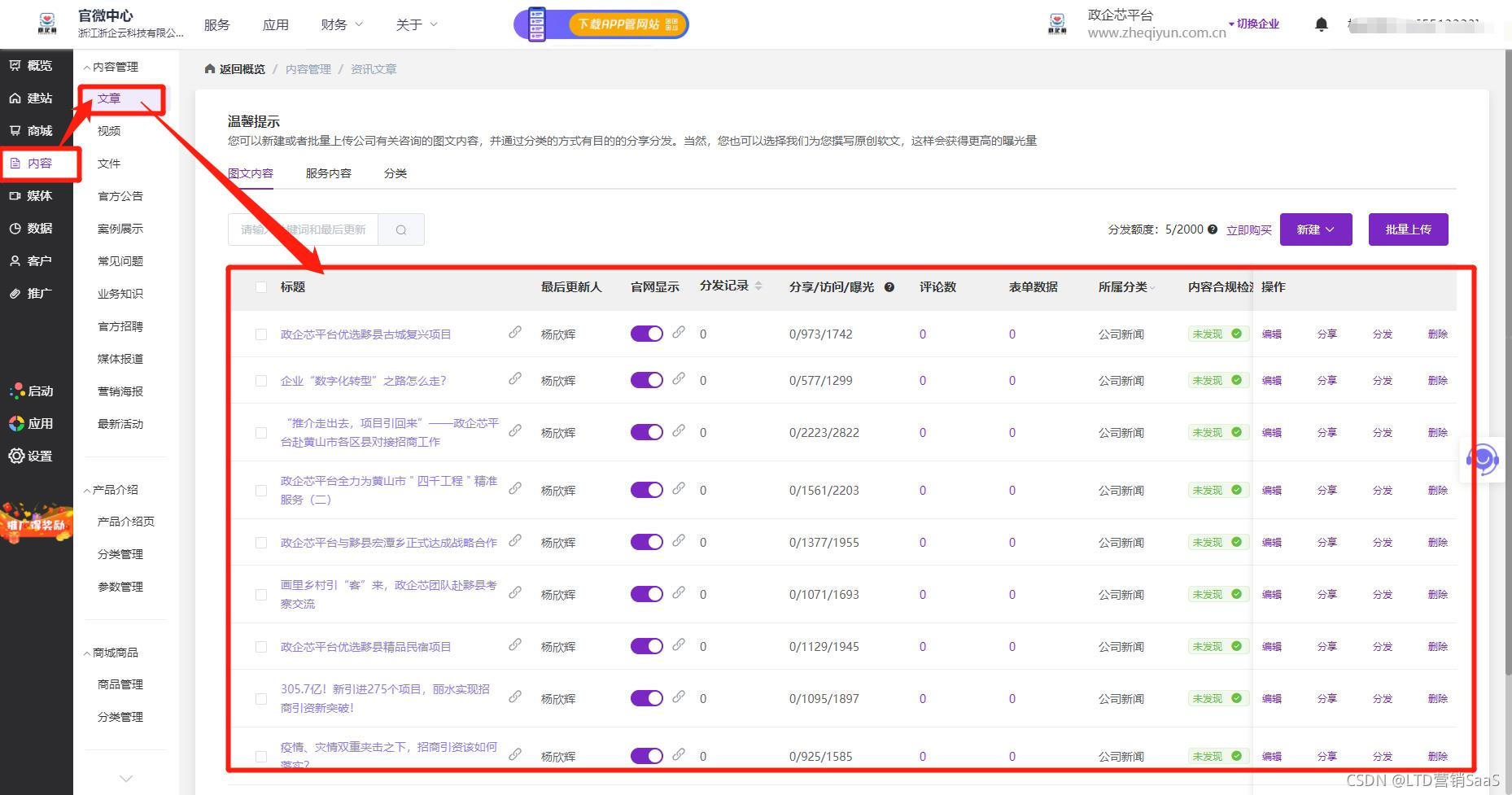Toggle 官网显示 switch for 0/1095/1897 row
The height and width of the screenshot is (795, 1512).
click(x=647, y=698)
